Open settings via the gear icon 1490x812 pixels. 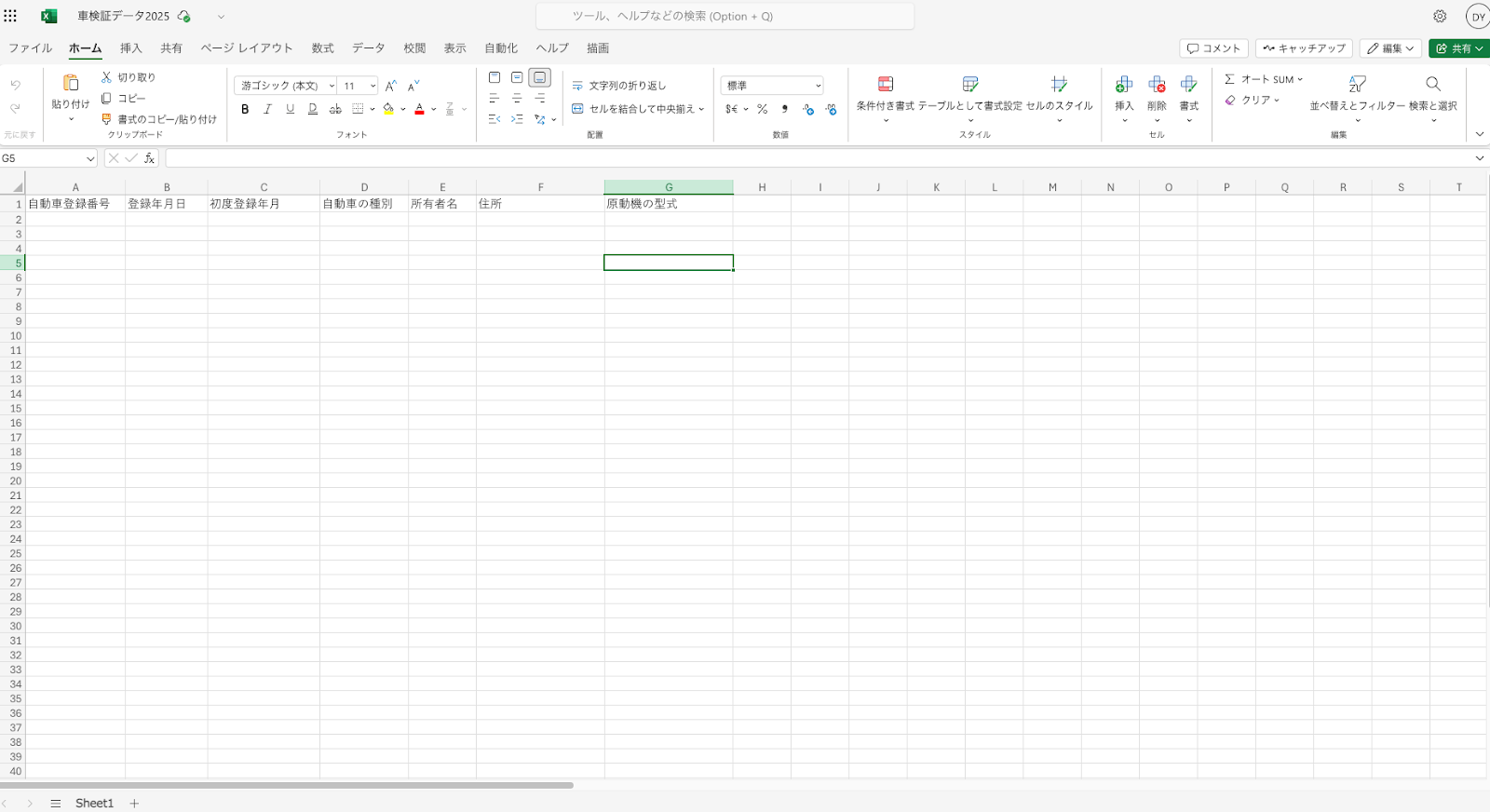coord(1440,17)
